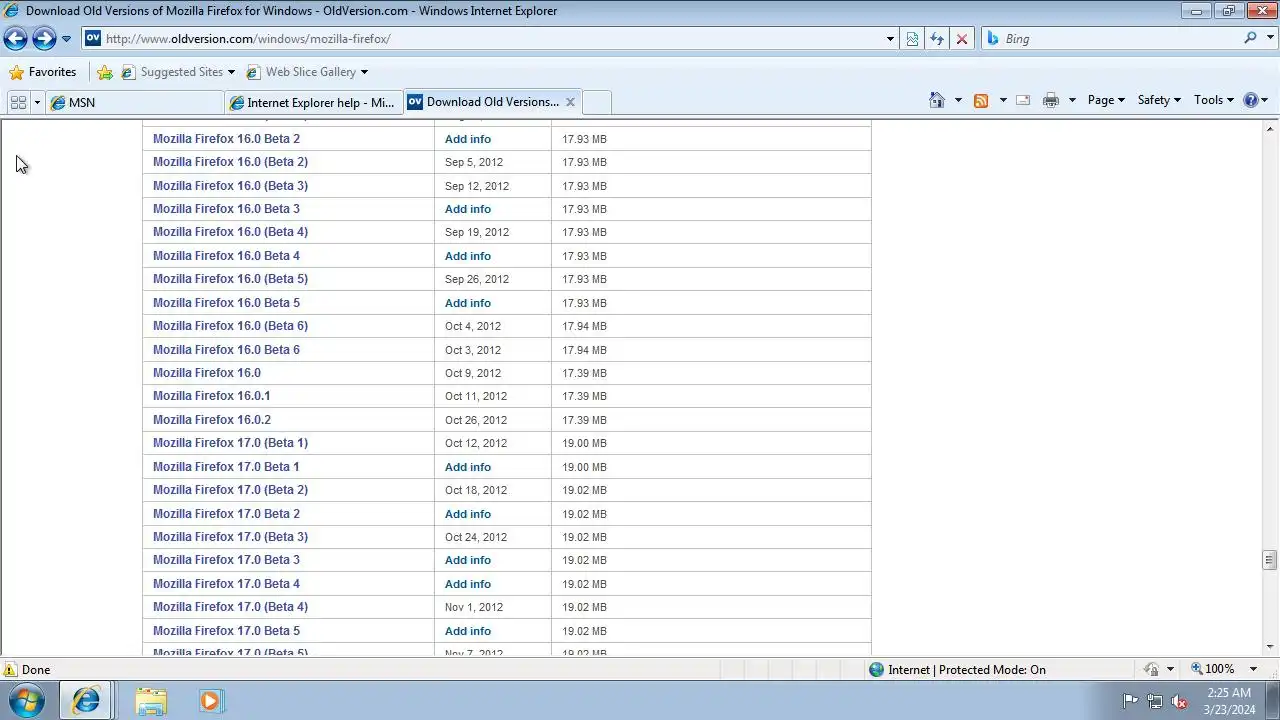Open Mozilla Firefox 16.0 (Beta 5) link
The width and height of the screenshot is (1280, 720).
click(230, 279)
